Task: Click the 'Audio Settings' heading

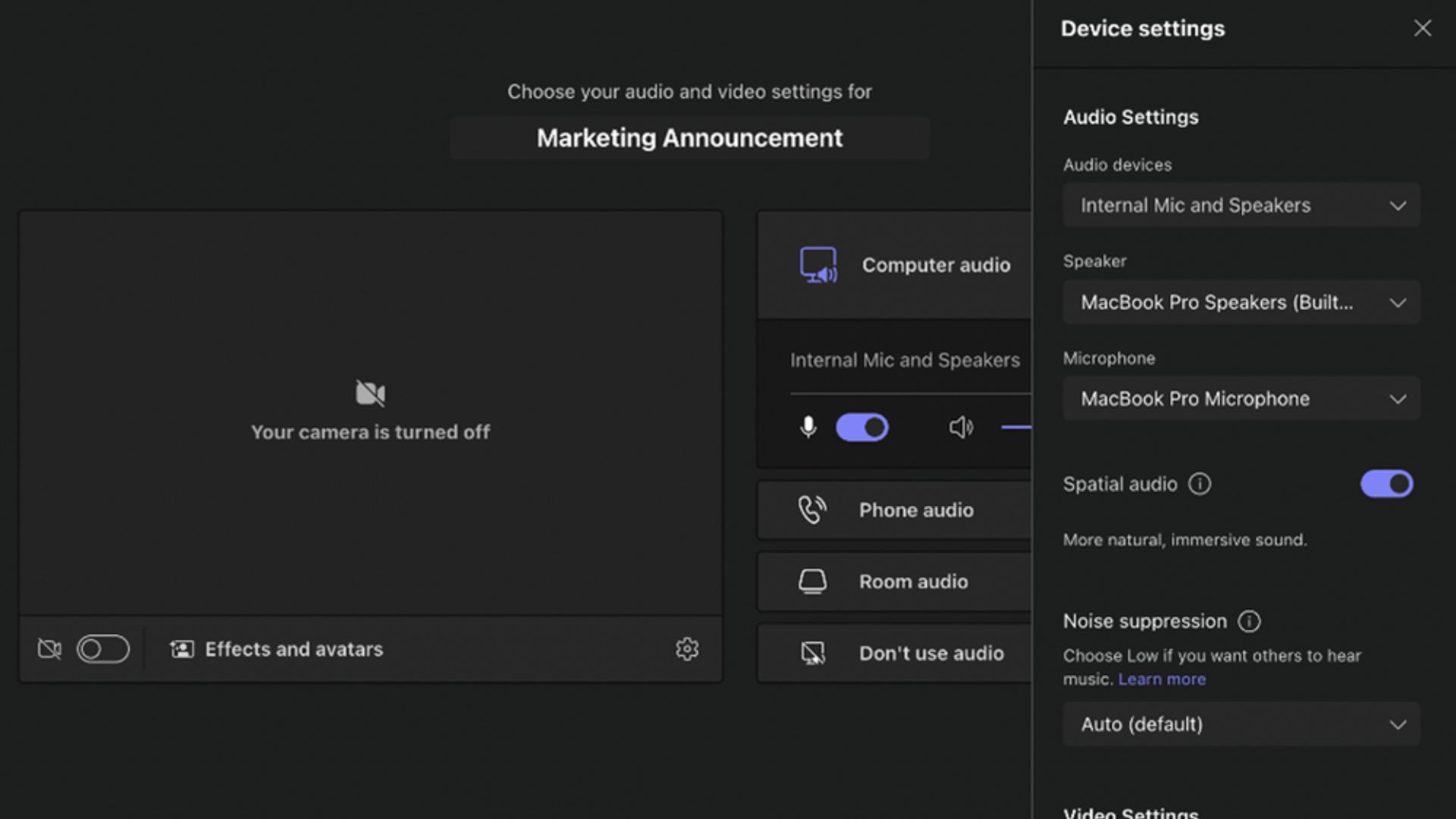Action: coord(1131,117)
